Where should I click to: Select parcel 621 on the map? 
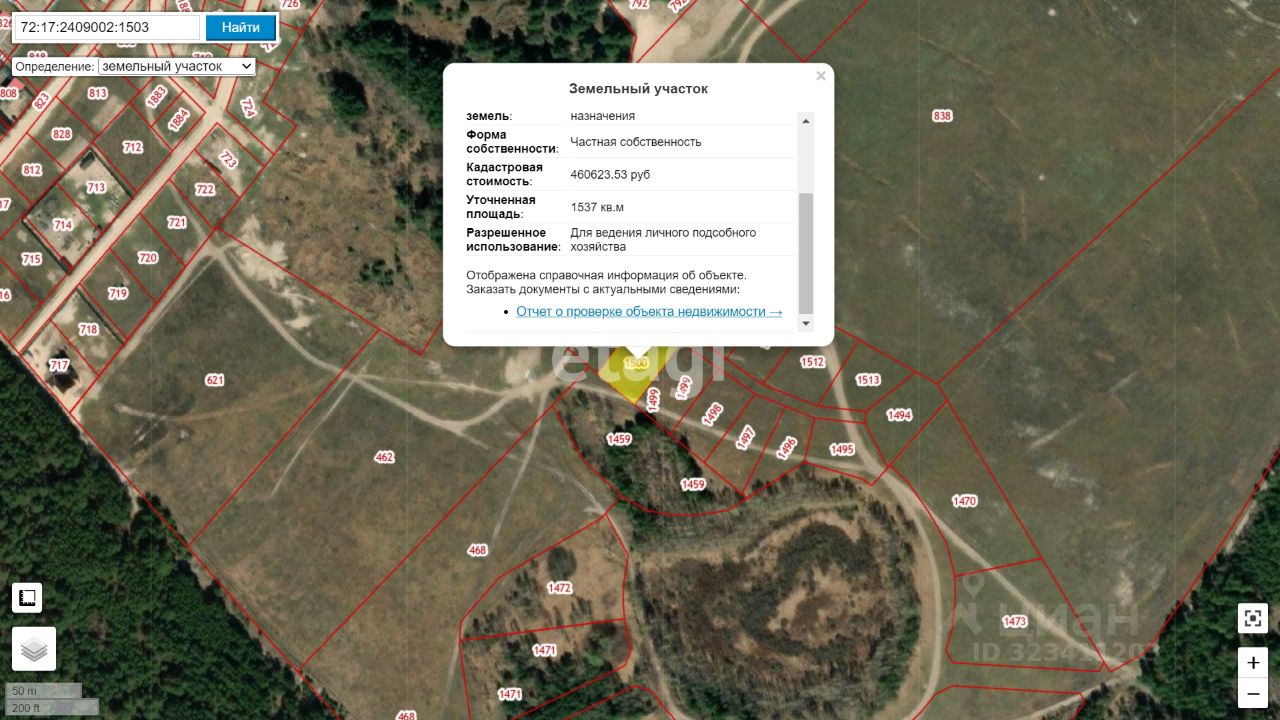pyautogui.click(x=215, y=380)
